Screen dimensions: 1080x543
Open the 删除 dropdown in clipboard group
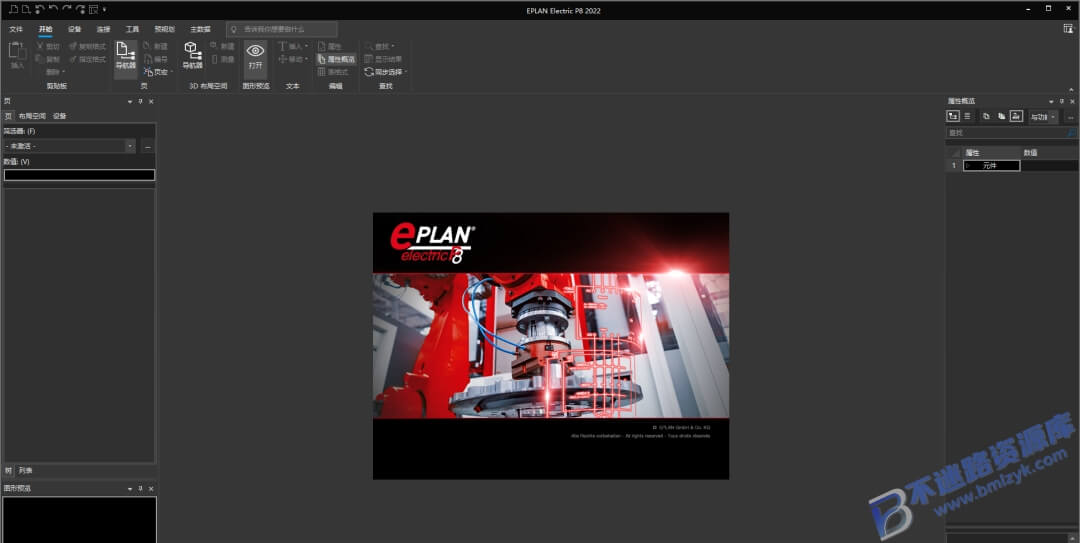click(55, 72)
